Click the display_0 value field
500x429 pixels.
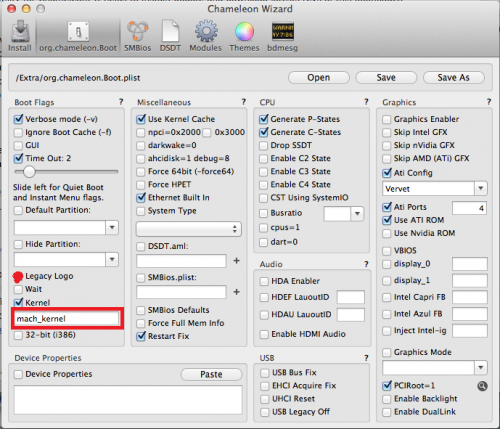click(x=470, y=264)
